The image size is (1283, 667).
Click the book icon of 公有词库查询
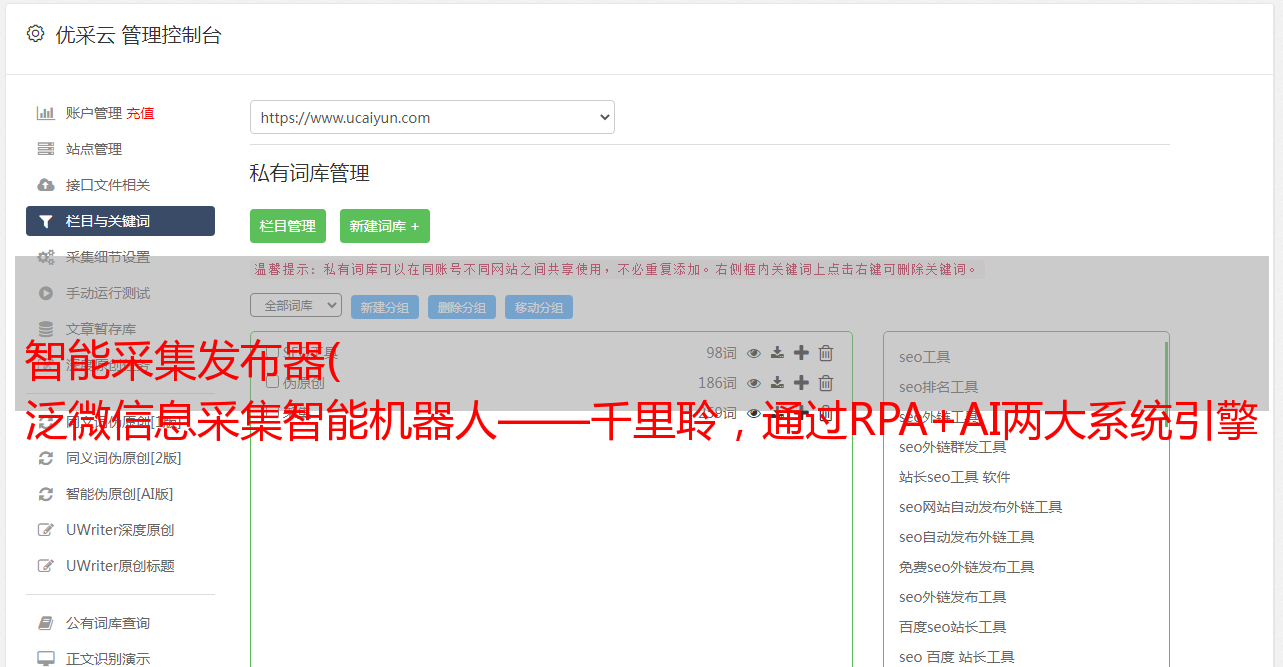[x=46, y=623]
